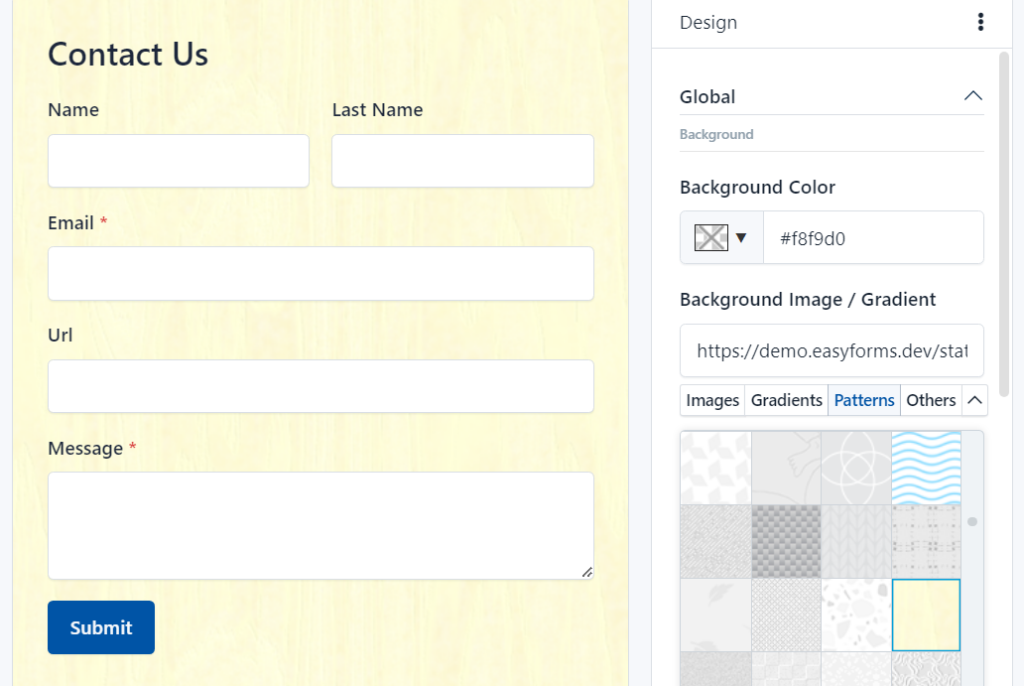Click the background color swatch preview
1024x686 pixels.
[x=711, y=238]
